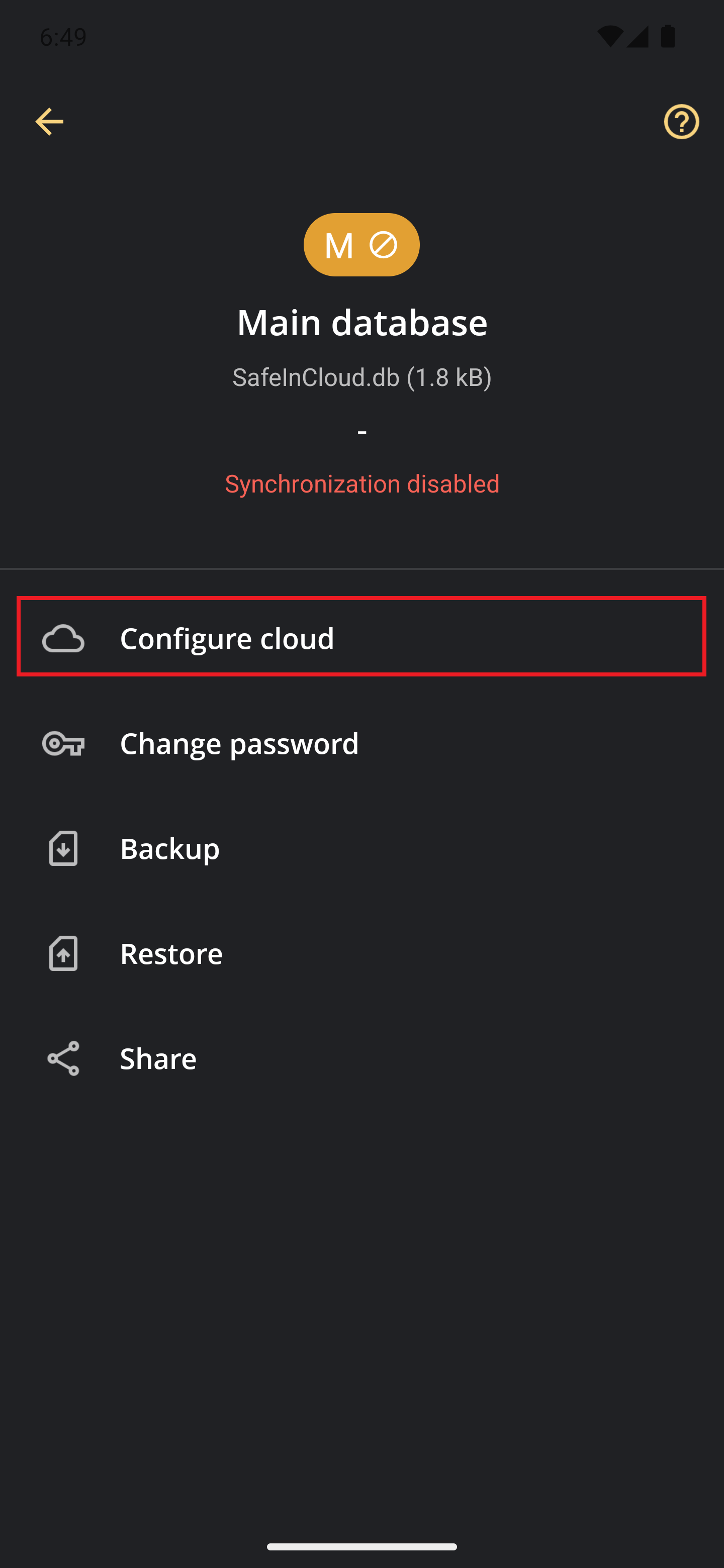Viewport: 724px width, 1568px height.
Task: Tap the sync-disabled symbol in the orange badge
Action: (x=383, y=245)
